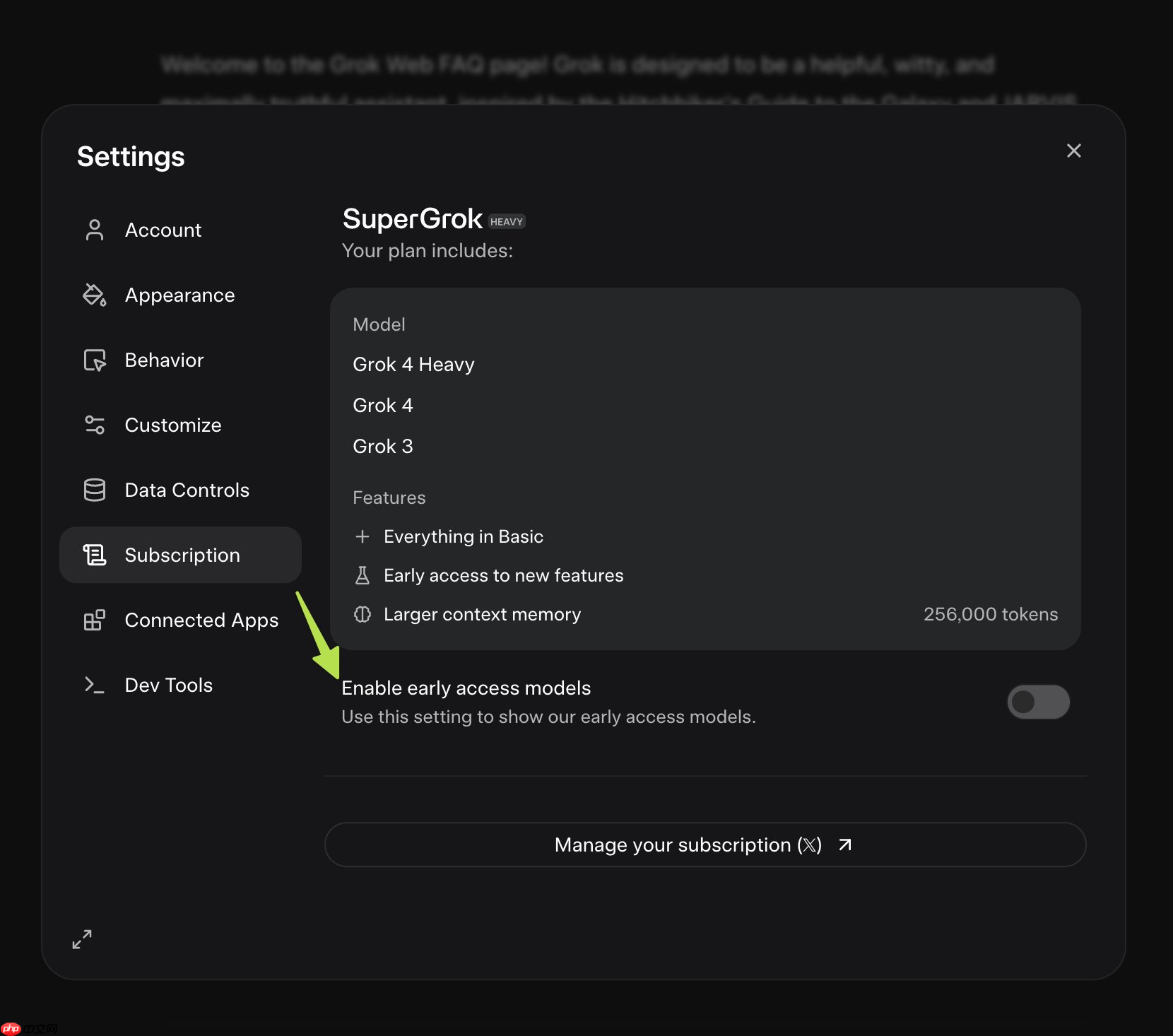Click the Account person icon
This screenshot has height=1036, width=1173.
pos(94,230)
